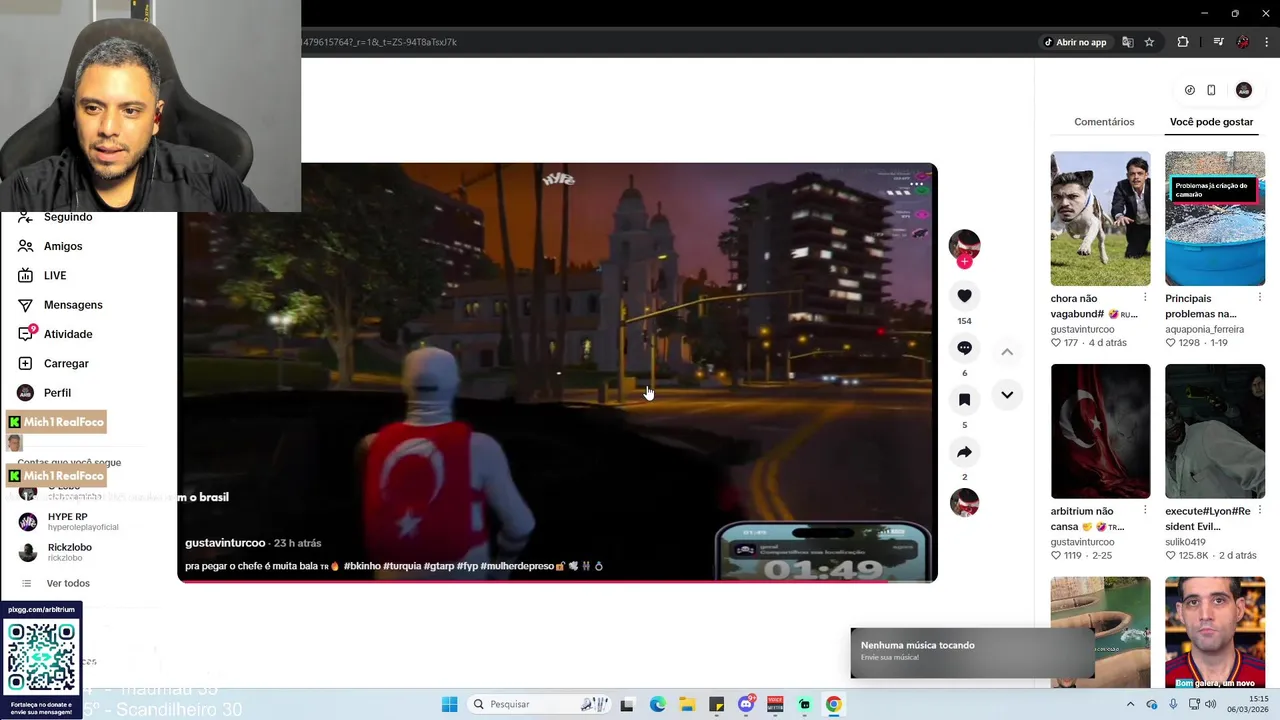1280x720 pixels.
Task: Open the Chrome profile avatar
Action: (x=1243, y=42)
